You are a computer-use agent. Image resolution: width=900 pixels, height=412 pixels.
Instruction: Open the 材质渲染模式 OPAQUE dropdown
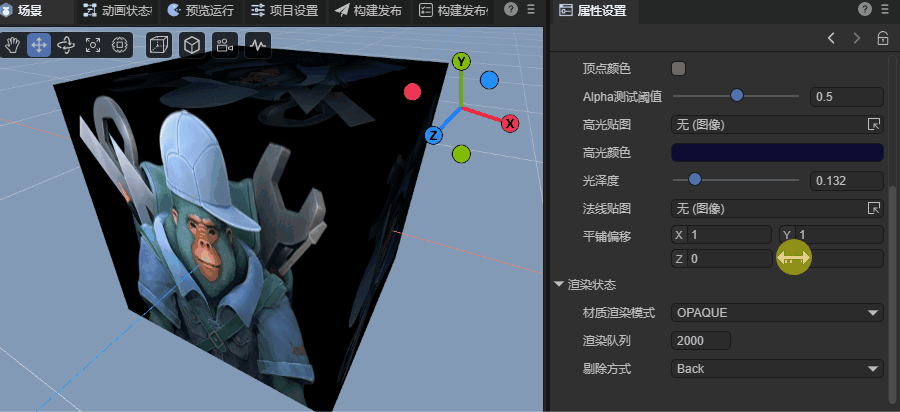[777, 313]
